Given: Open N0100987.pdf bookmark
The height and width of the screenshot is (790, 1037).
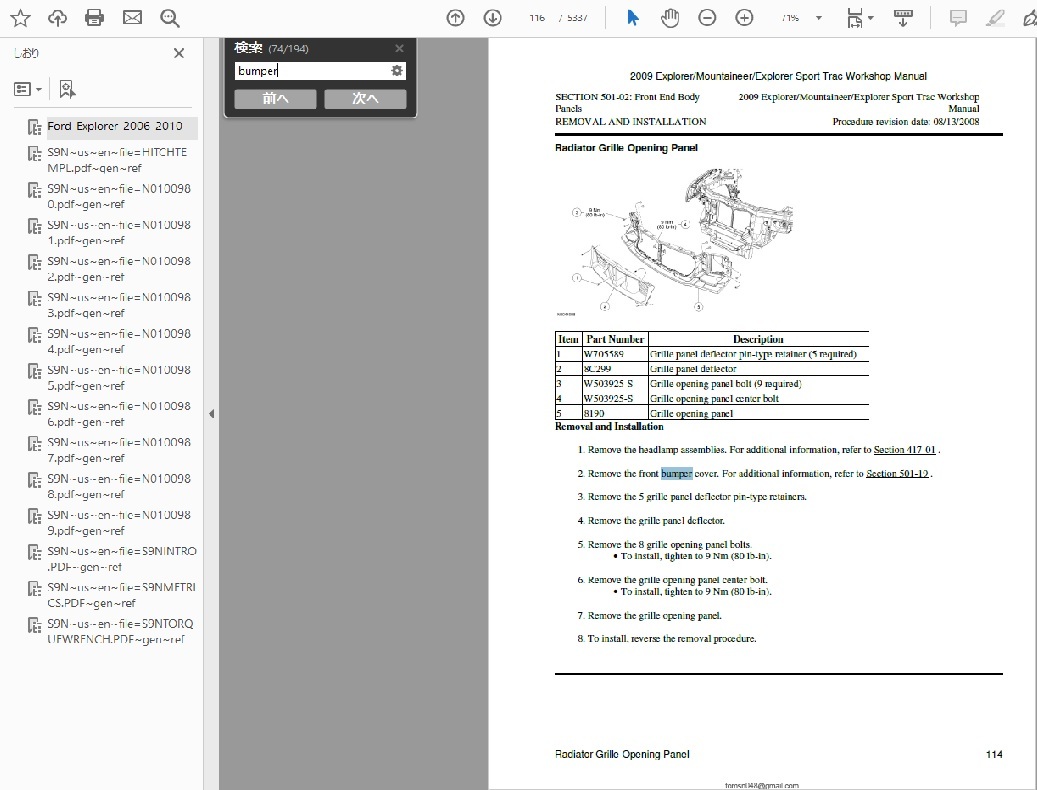Looking at the screenshot, I should 119,450.
